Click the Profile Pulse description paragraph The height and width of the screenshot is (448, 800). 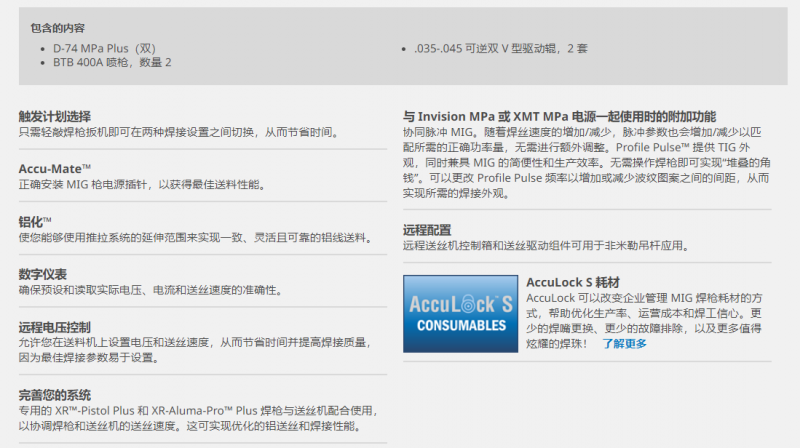point(587,163)
